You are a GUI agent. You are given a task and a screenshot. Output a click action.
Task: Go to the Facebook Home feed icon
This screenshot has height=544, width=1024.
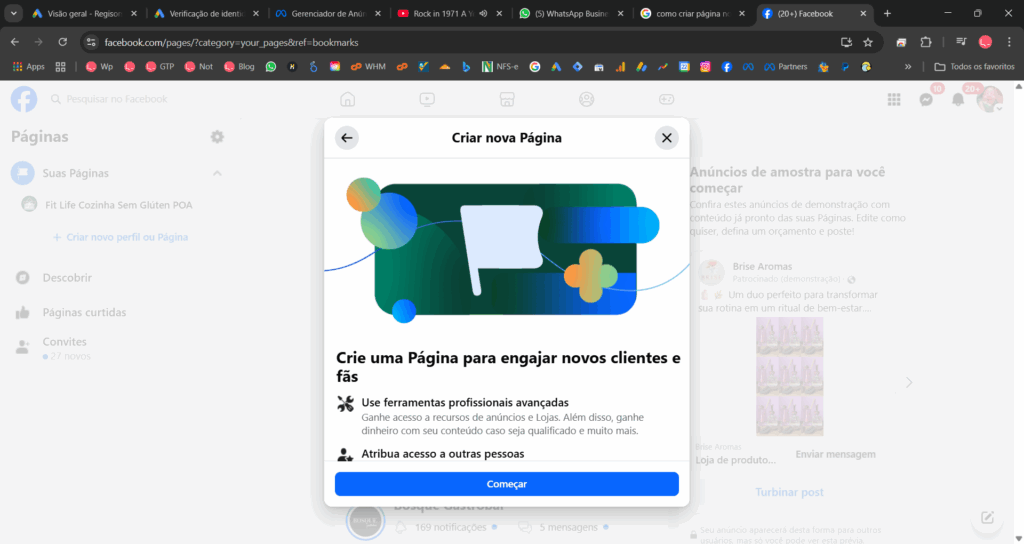pos(347,99)
